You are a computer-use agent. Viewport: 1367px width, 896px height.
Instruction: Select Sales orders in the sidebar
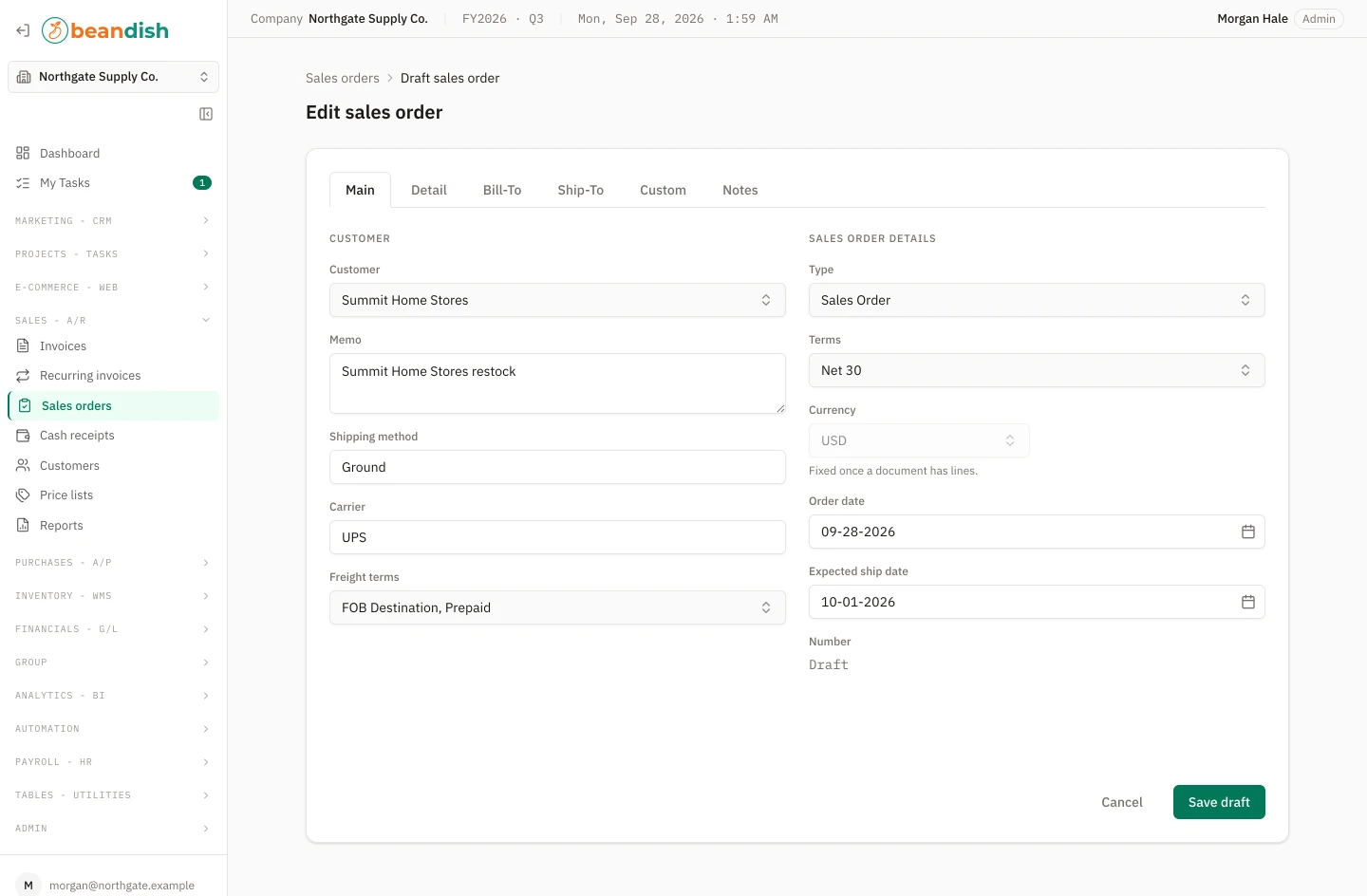[x=113, y=406]
